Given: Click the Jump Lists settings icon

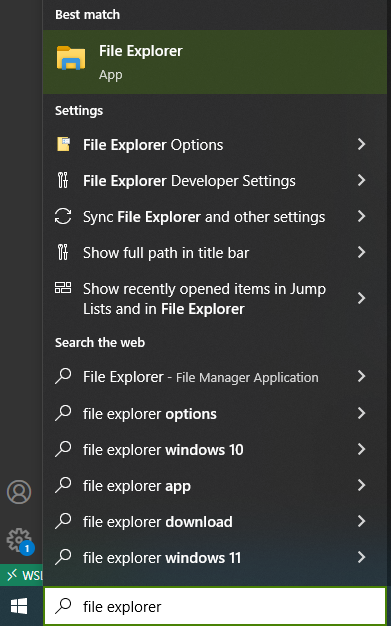Looking at the screenshot, I should click(x=63, y=287).
